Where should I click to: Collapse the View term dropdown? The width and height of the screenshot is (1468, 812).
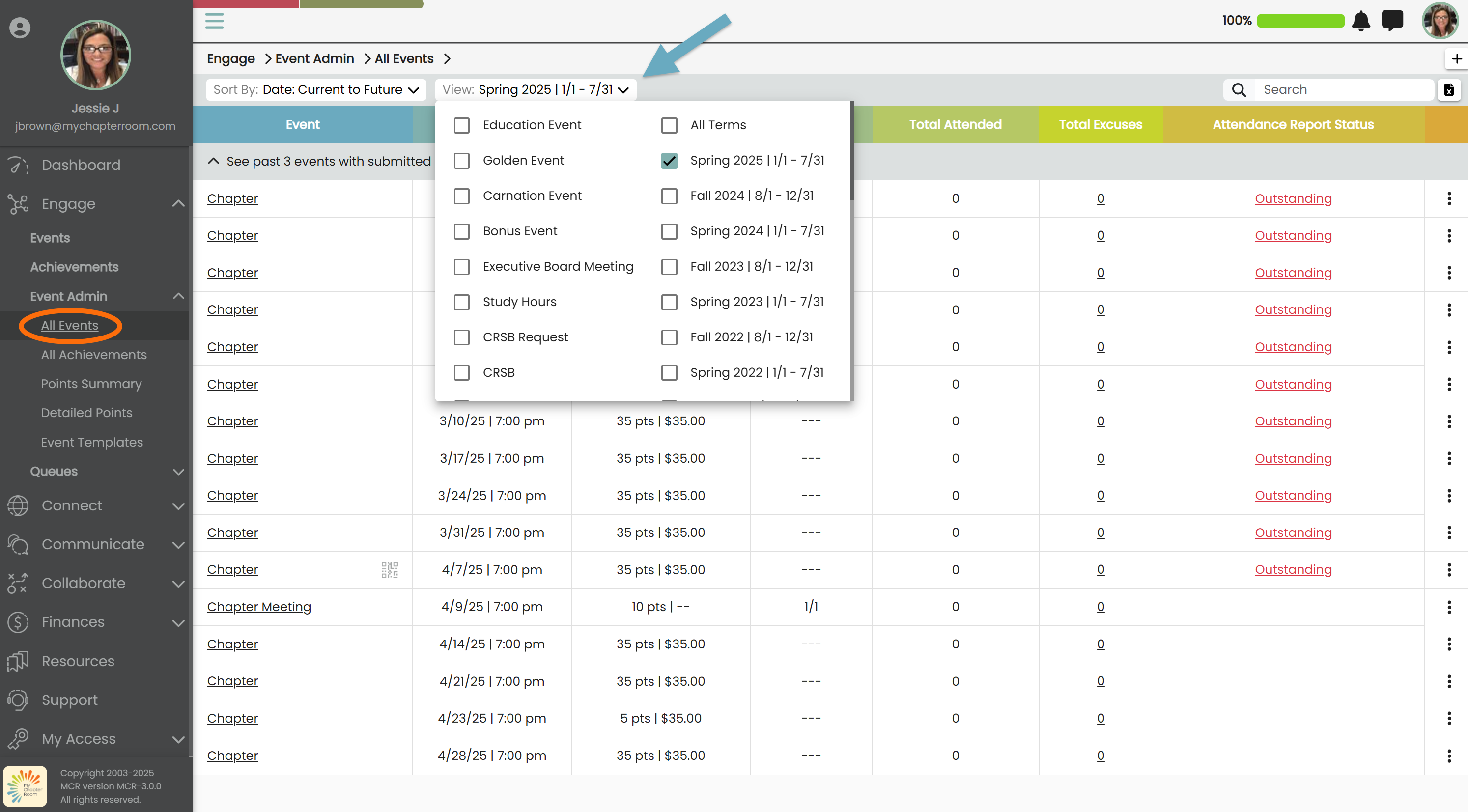click(535, 90)
